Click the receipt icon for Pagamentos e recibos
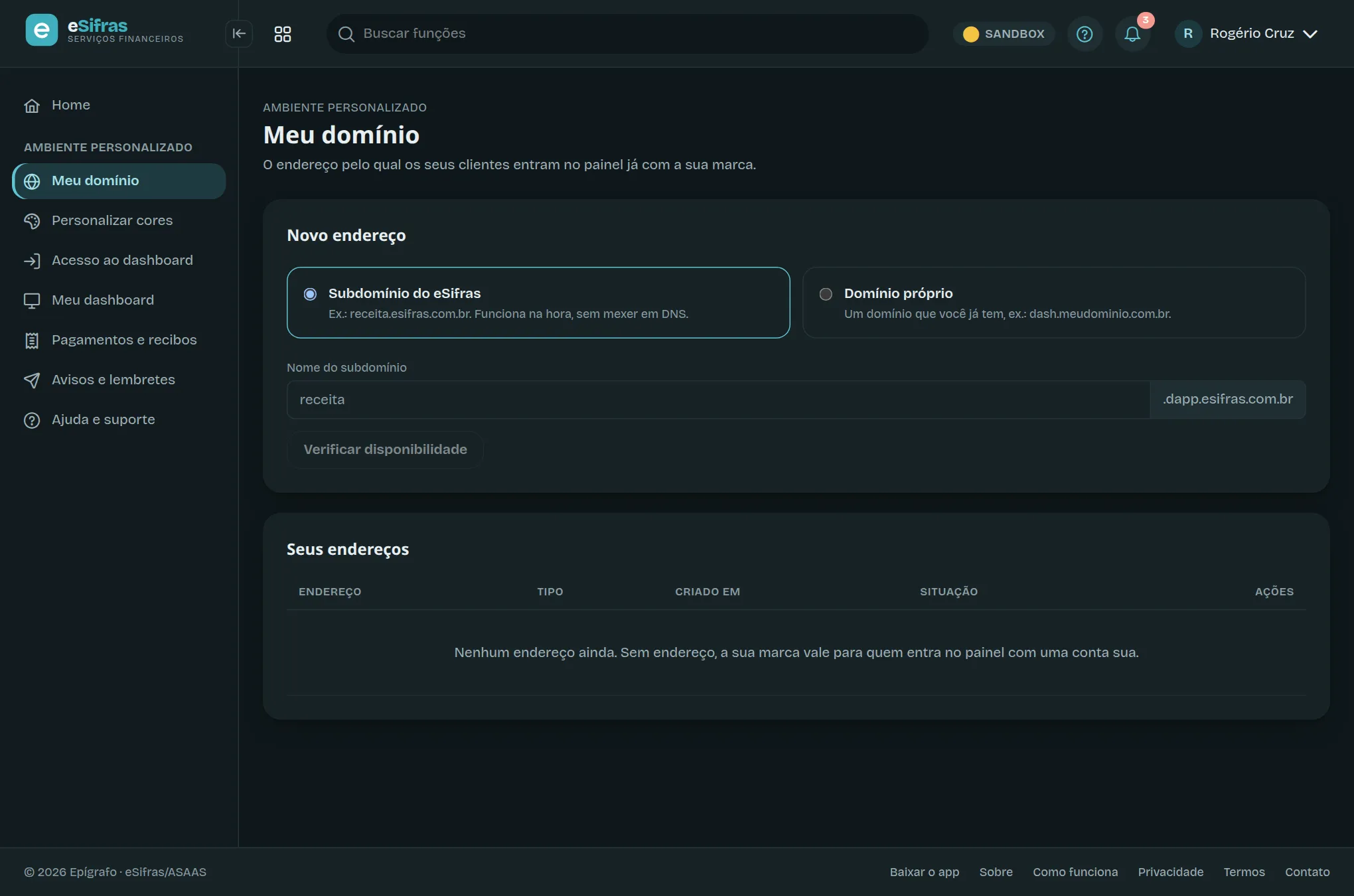The image size is (1354, 896). tap(32, 340)
